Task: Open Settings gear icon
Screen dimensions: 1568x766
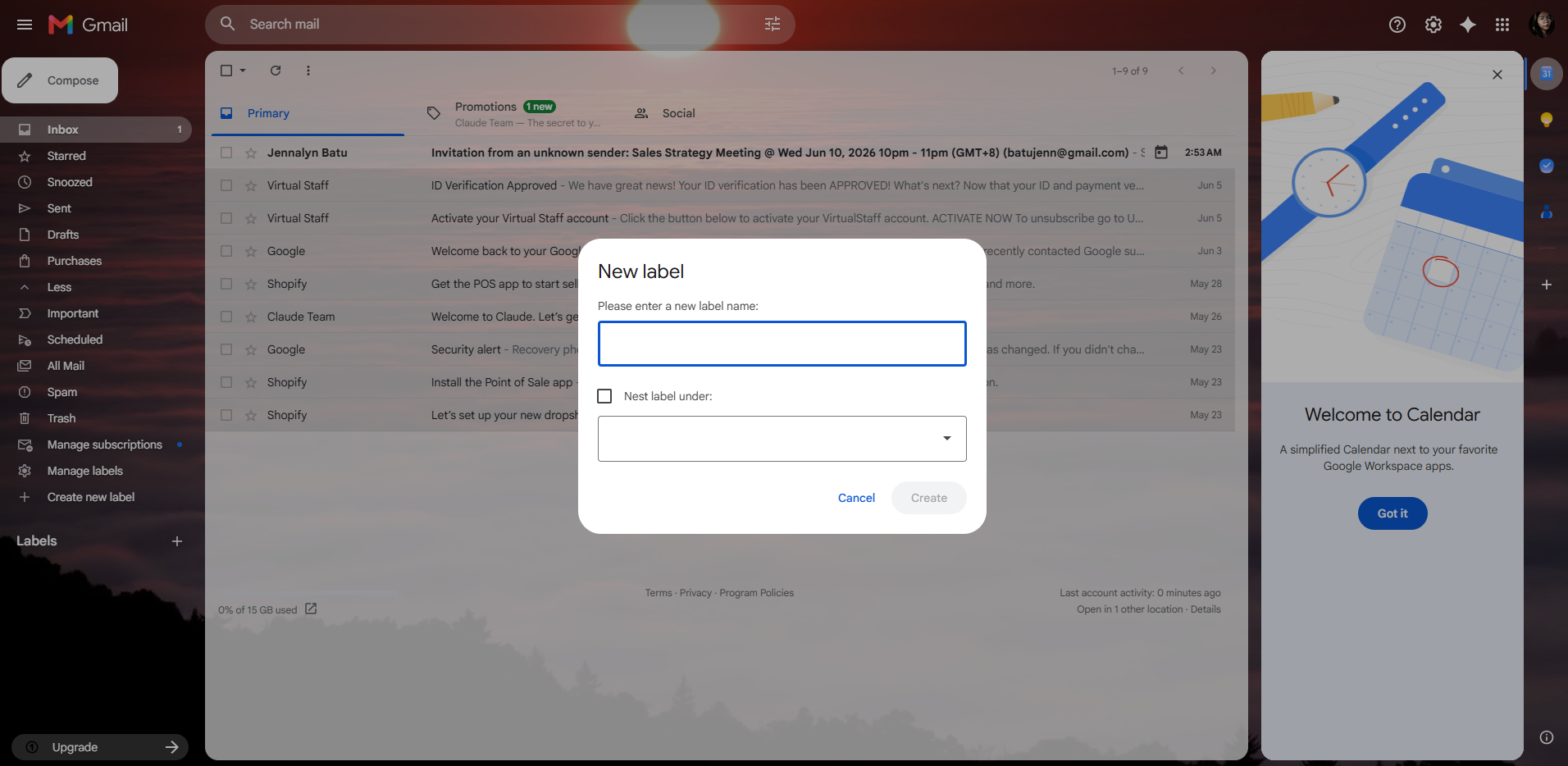Action: click(1434, 25)
